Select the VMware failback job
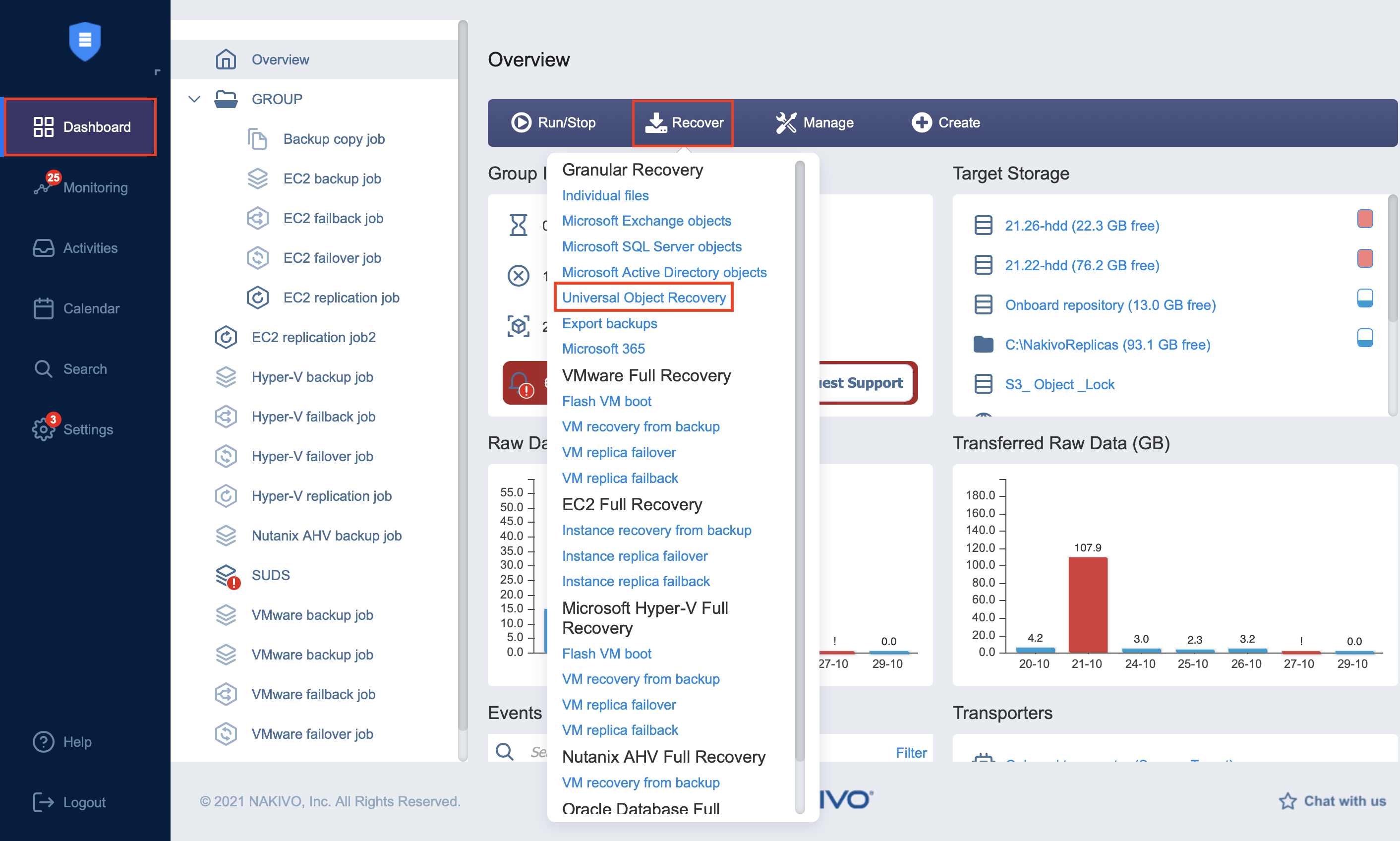Screen dimensions: 1400x841 click(313, 694)
